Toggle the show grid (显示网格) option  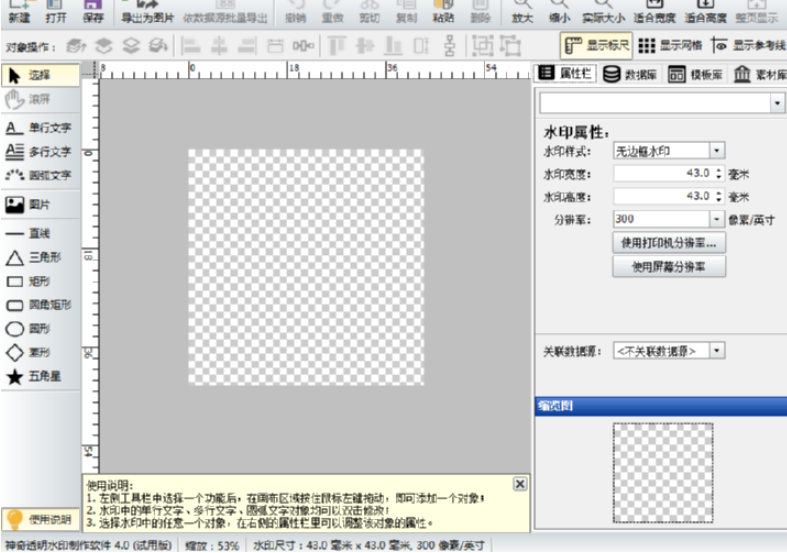670,45
